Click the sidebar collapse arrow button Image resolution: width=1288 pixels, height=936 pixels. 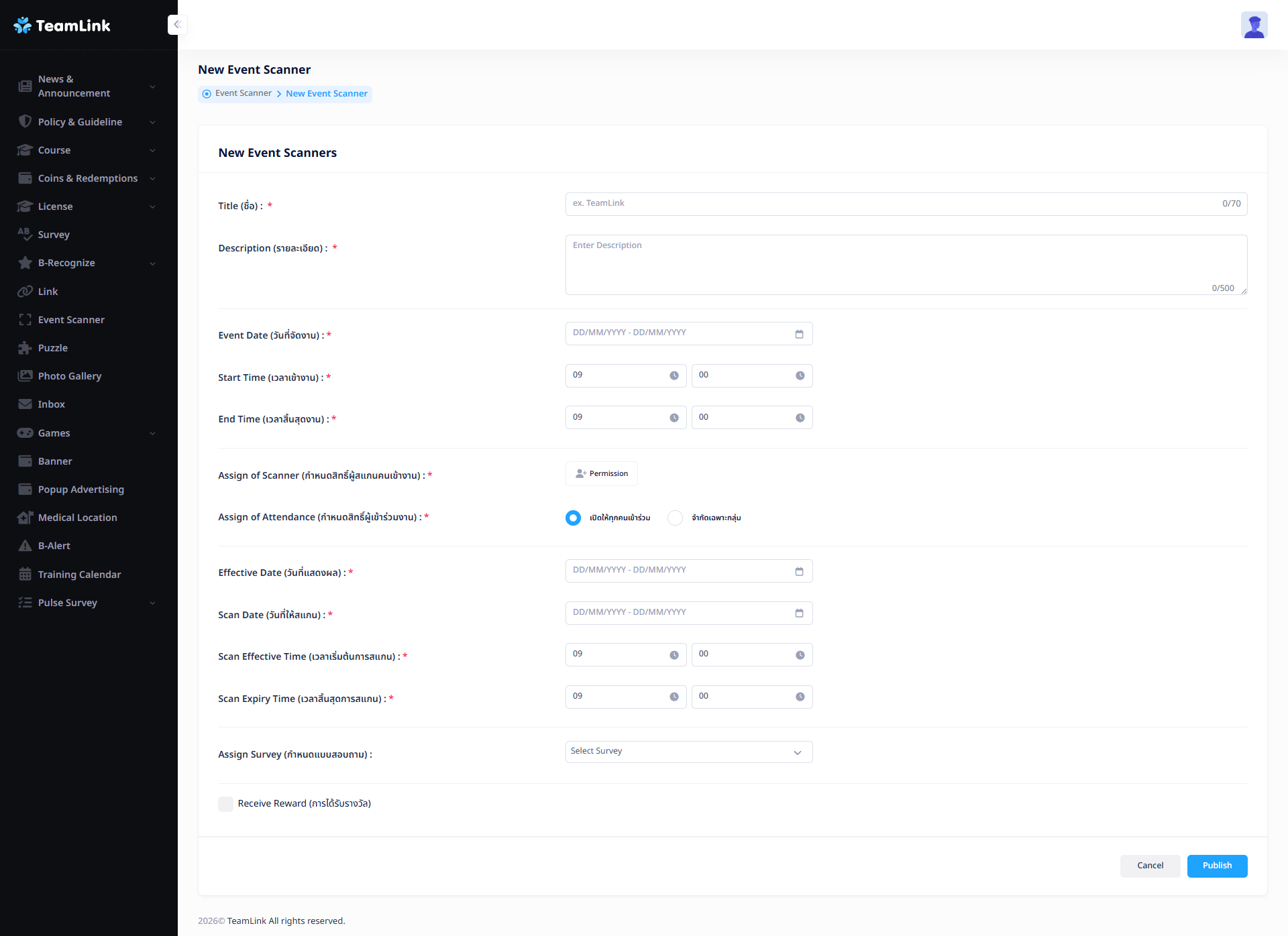(177, 25)
